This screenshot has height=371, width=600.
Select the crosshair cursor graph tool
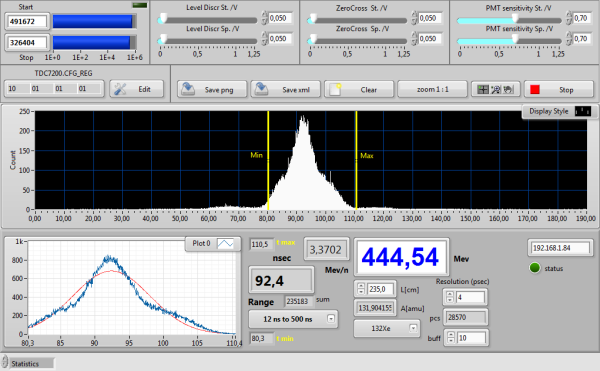[483, 89]
